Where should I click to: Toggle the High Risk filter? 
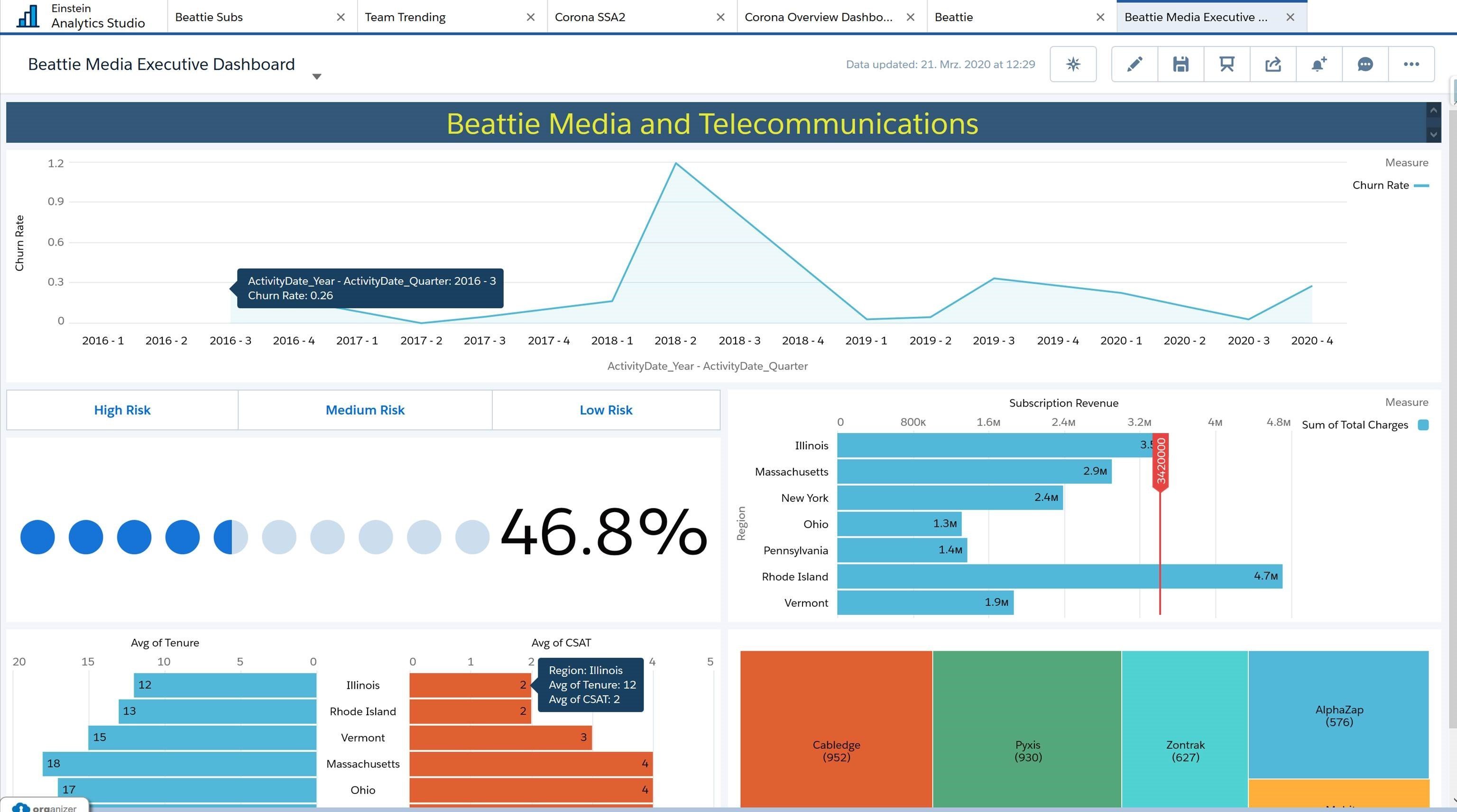122,410
